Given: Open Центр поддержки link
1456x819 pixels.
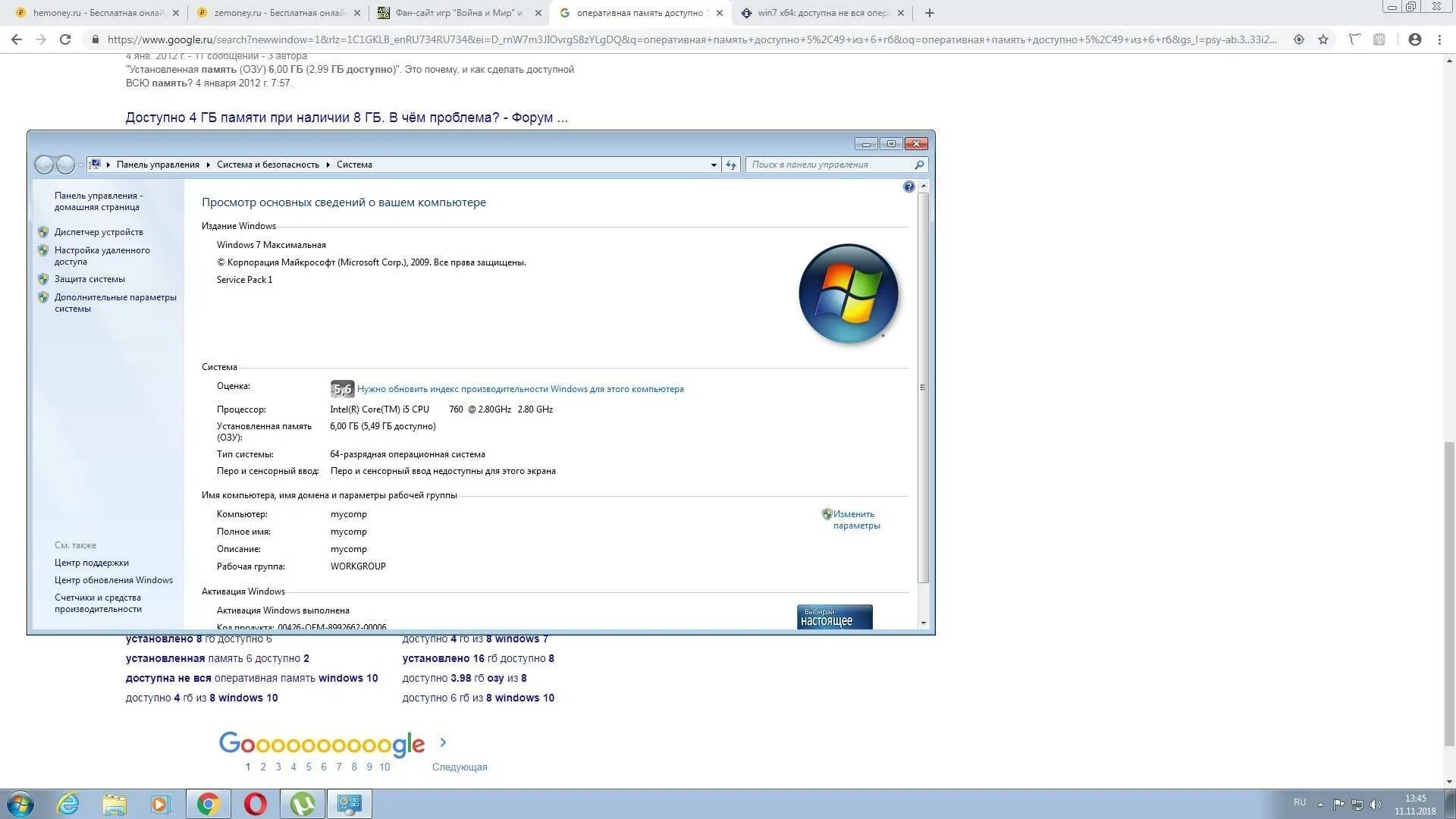Looking at the screenshot, I should point(92,563).
